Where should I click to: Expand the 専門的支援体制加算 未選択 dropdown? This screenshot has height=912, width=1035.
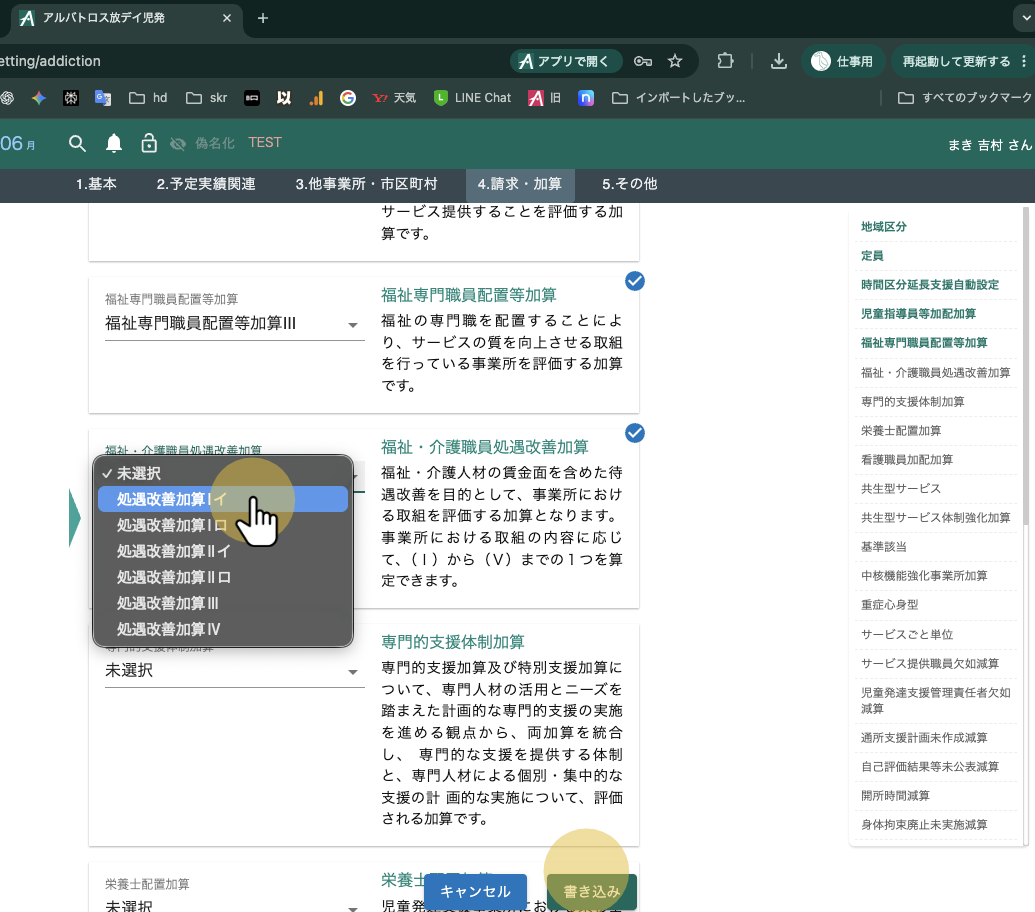(x=234, y=670)
